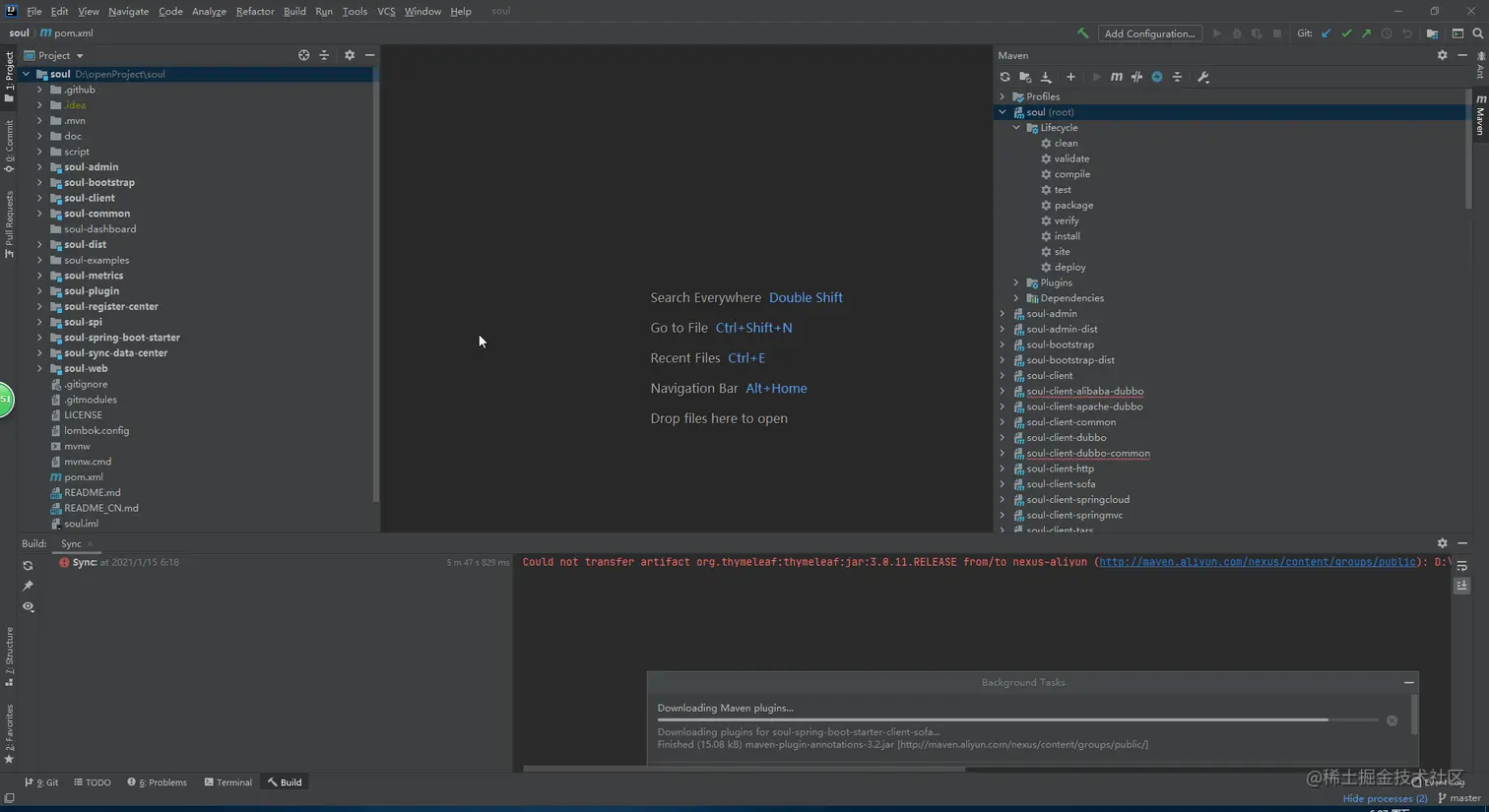Hide the Maven tool window
Screen dimensions: 1489x812
(1462, 55)
